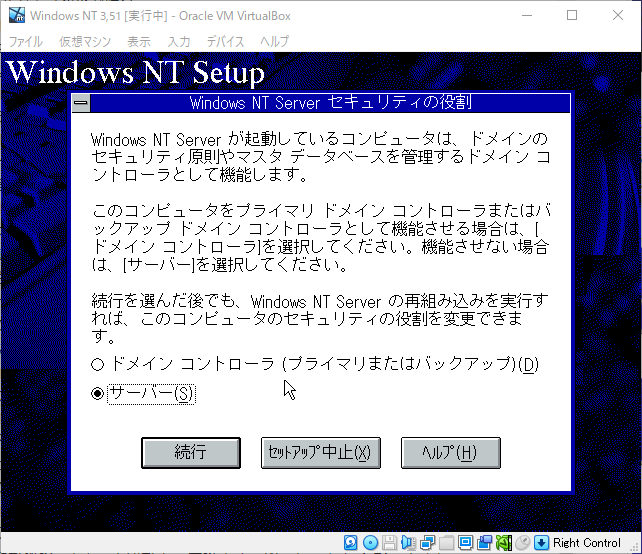Image resolution: width=642 pixels, height=554 pixels.
Task: Click the ヘルプ(H) button
Action: 450,452
